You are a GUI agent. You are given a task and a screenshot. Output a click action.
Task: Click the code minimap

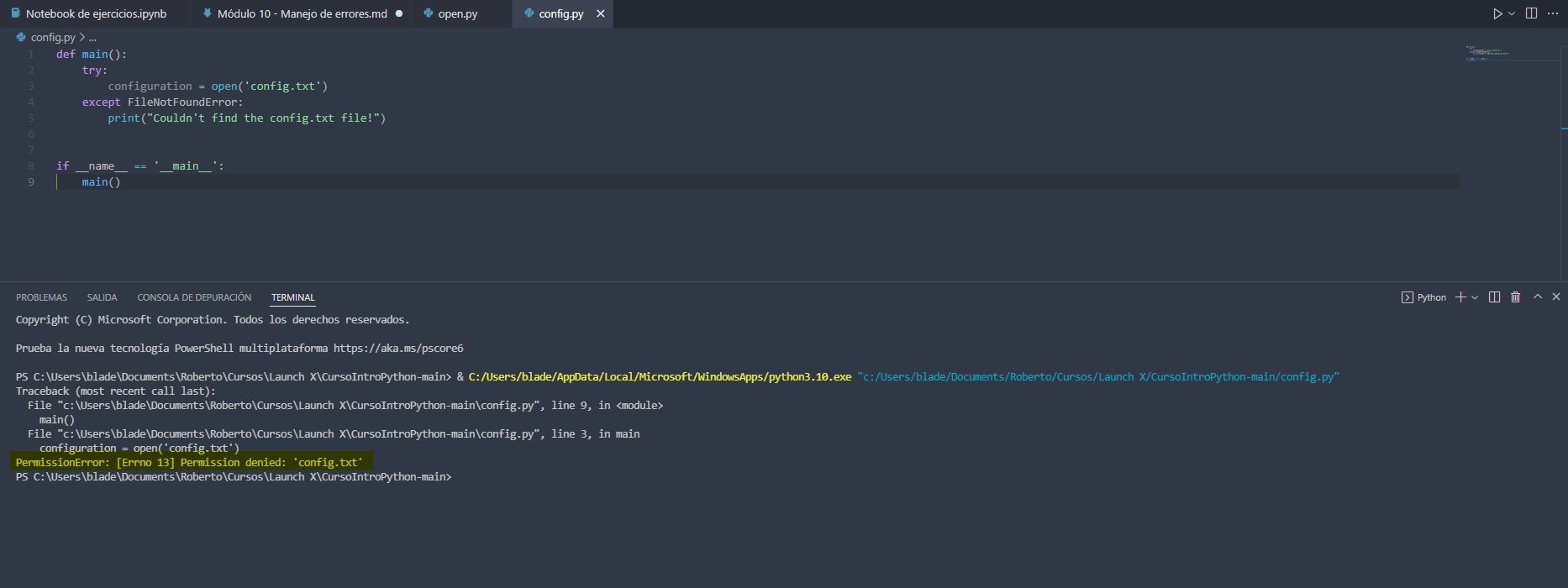1513,53
